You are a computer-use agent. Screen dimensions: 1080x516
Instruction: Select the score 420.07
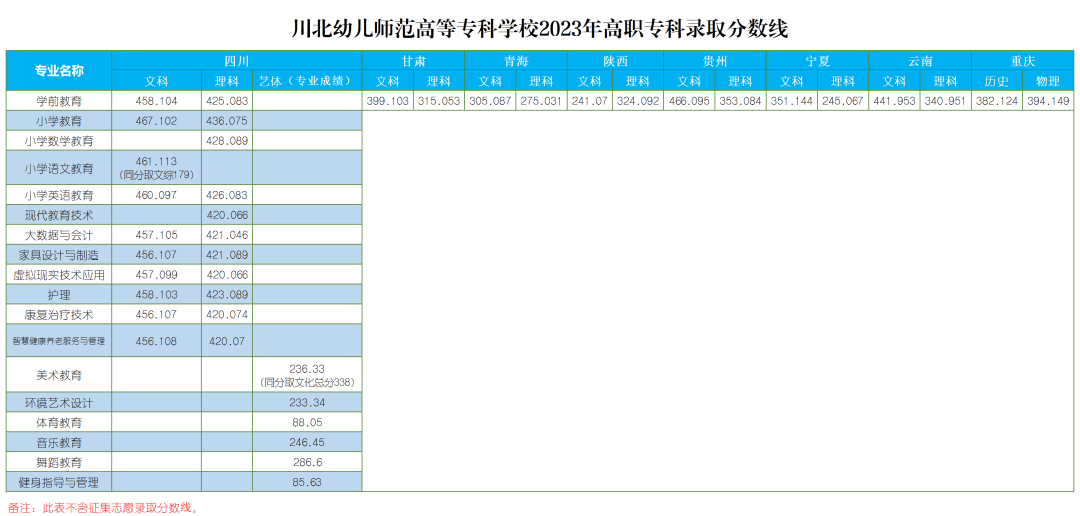[227, 341]
